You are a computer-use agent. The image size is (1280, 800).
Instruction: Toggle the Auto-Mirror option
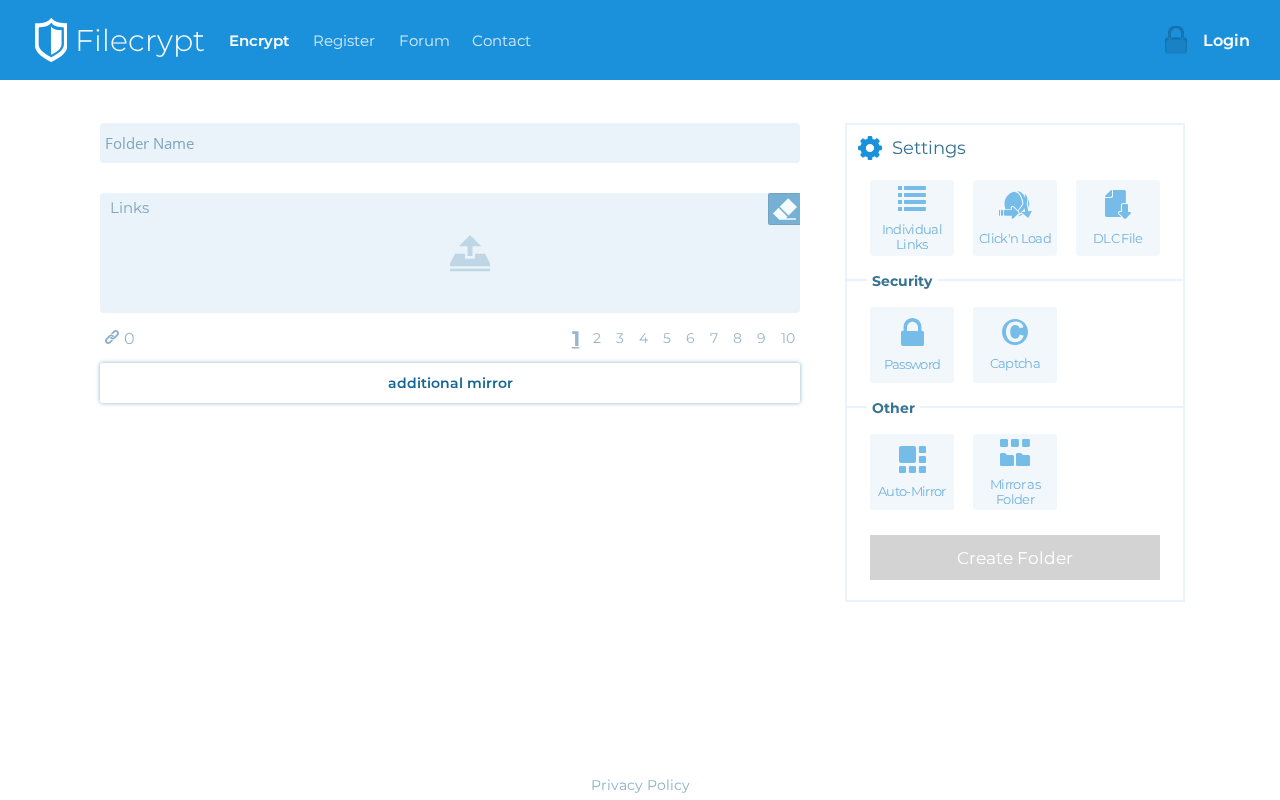912,472
